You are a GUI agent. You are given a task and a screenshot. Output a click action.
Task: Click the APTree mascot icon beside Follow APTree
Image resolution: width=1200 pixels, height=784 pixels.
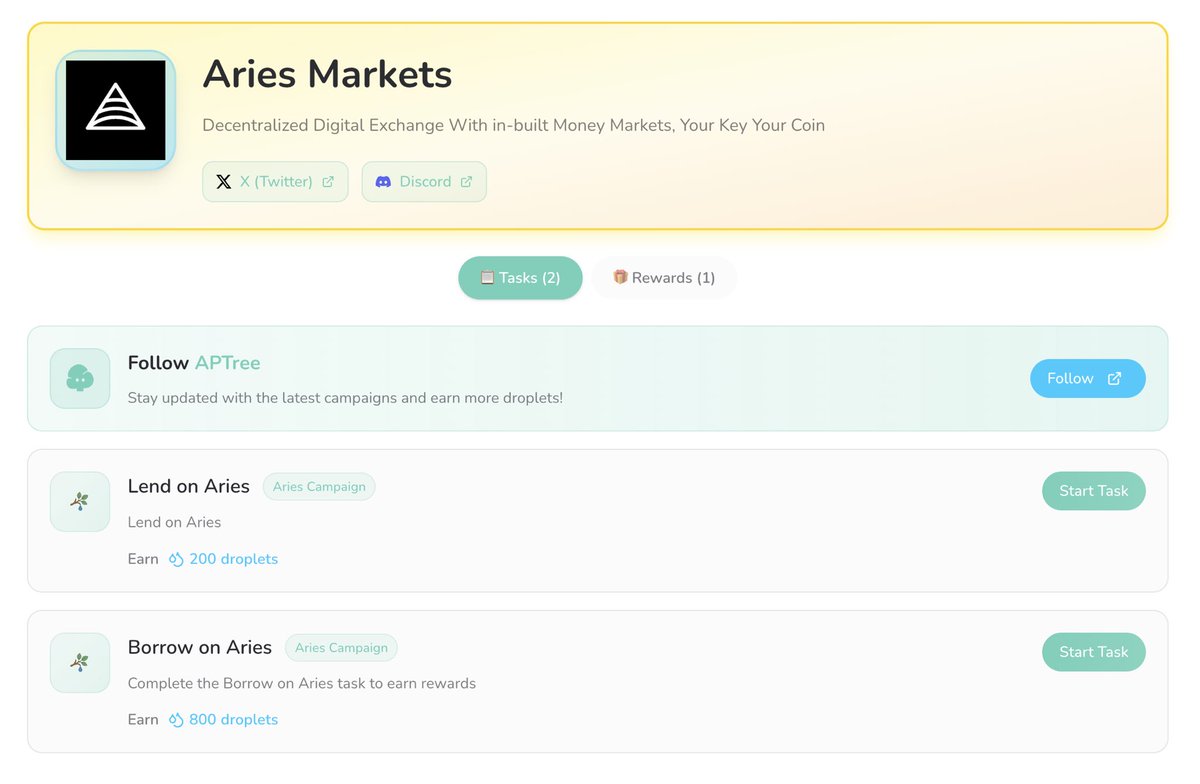click(79, 378)
